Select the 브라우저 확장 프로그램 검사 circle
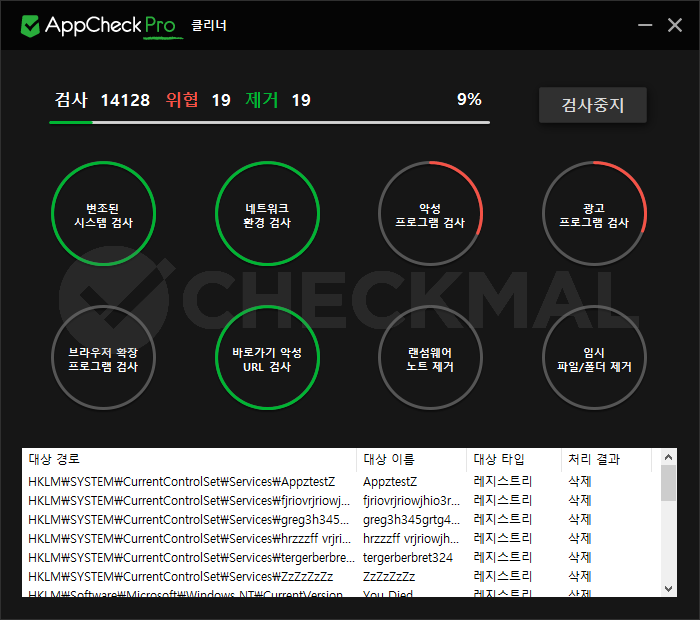 coord(102,359)
